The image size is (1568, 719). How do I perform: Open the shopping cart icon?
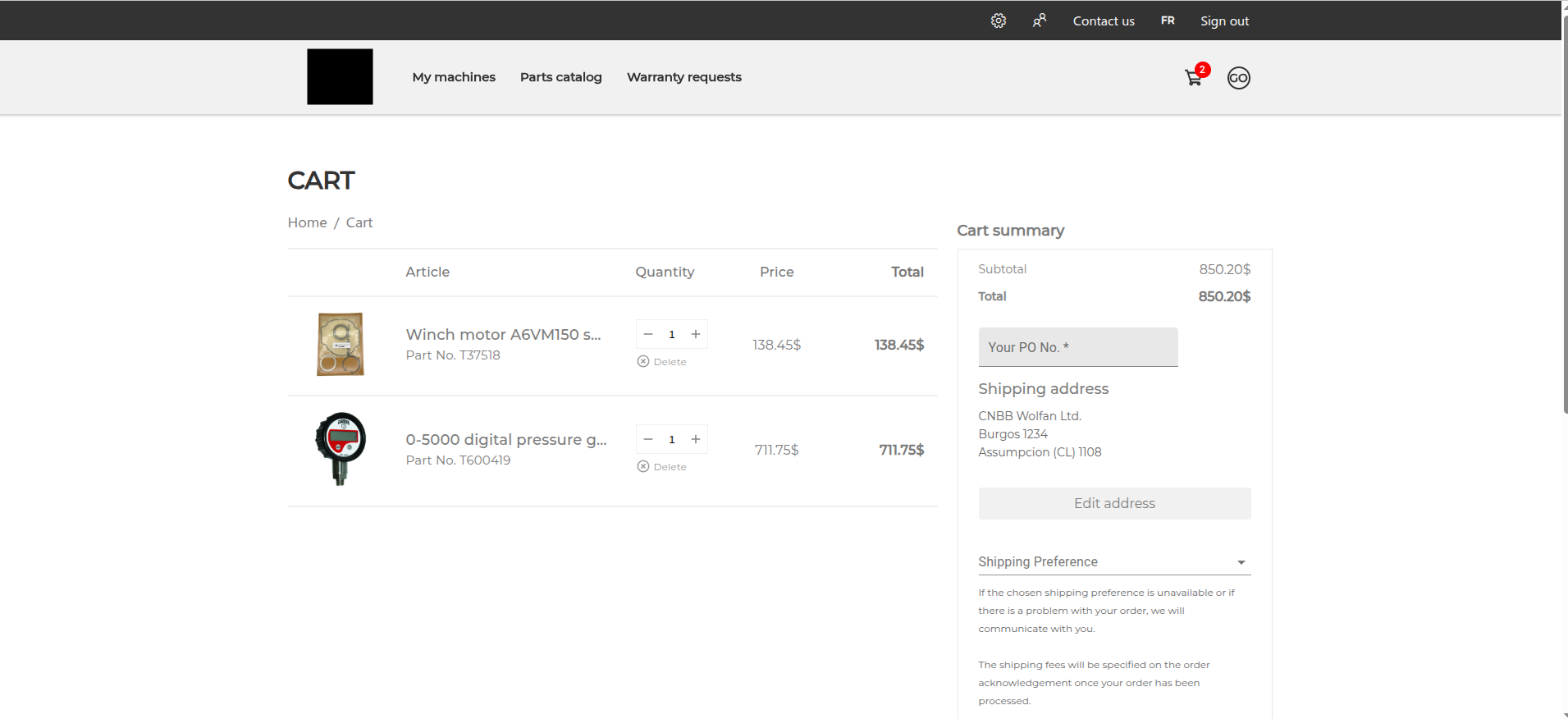tap(1195, 77)
